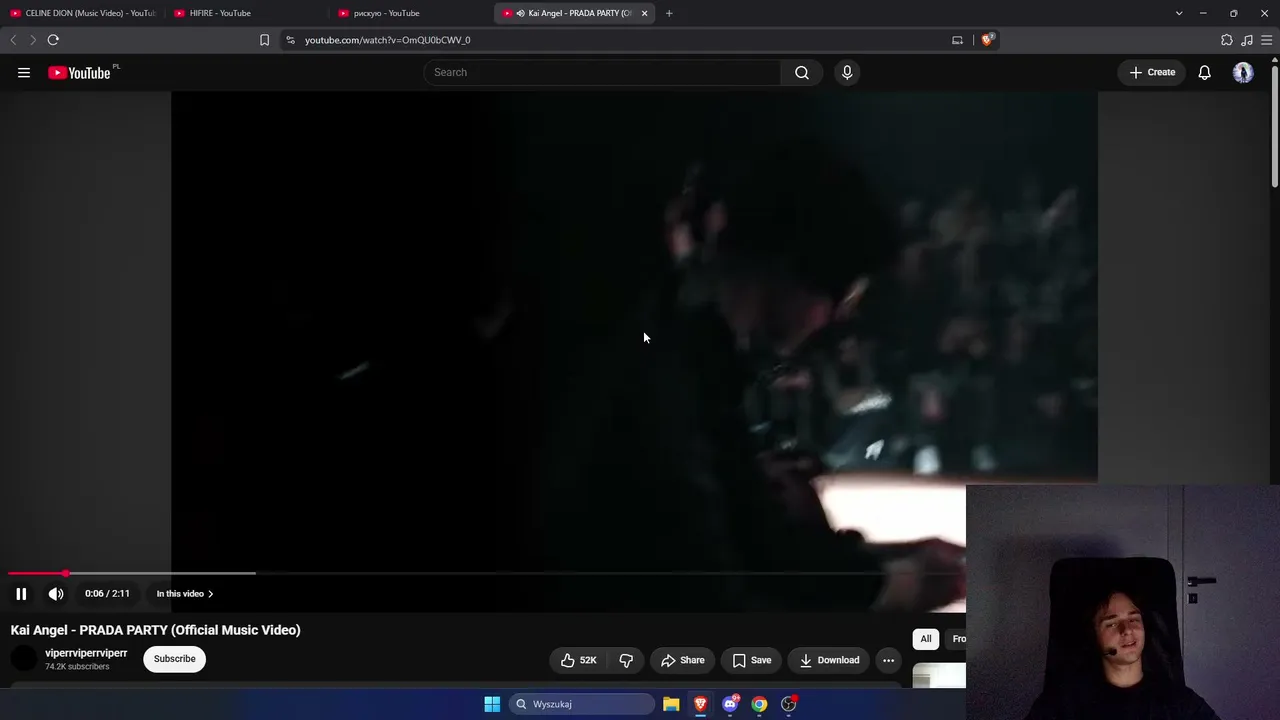Open the Windows Start menu
This screenshot has height=720, width=1280.
tap(492, 704)
